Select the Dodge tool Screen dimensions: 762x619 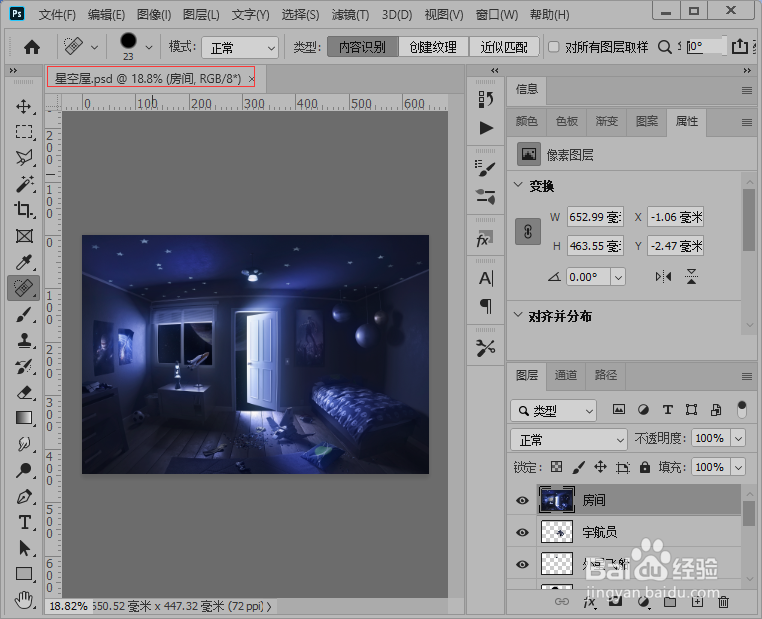point(24,470)
